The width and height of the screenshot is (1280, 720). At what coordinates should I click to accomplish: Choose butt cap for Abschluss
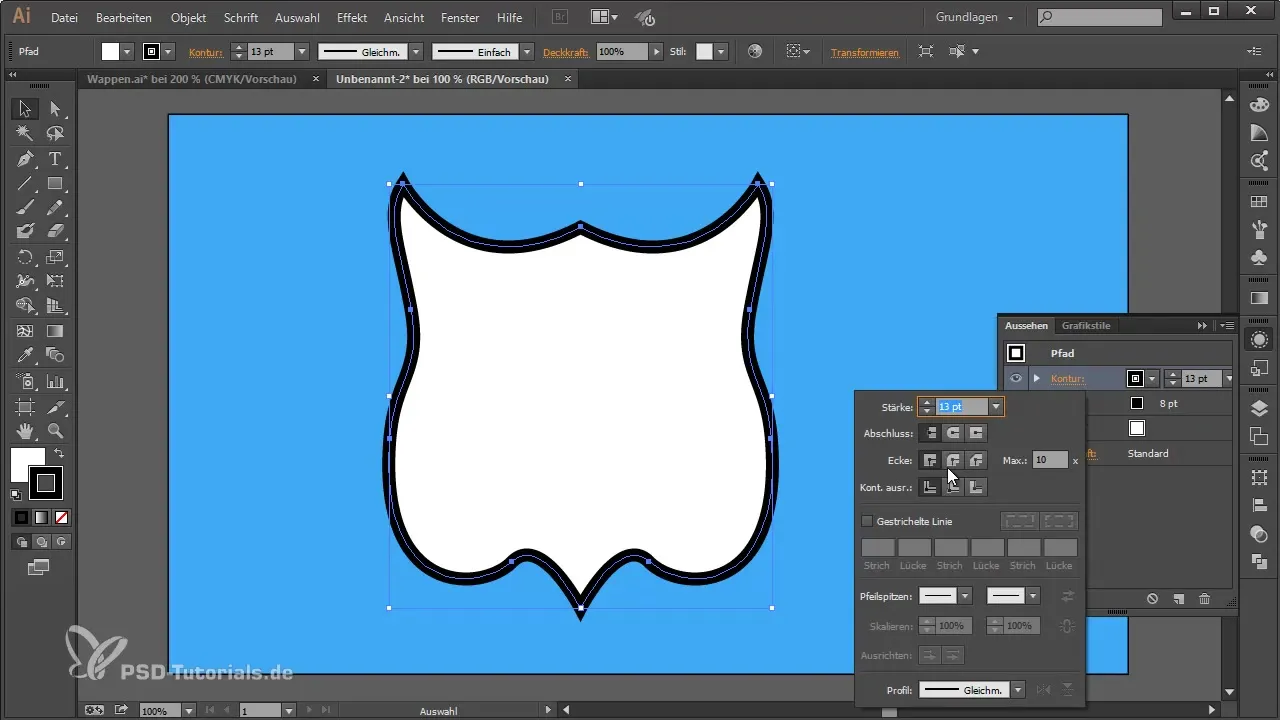930,433
